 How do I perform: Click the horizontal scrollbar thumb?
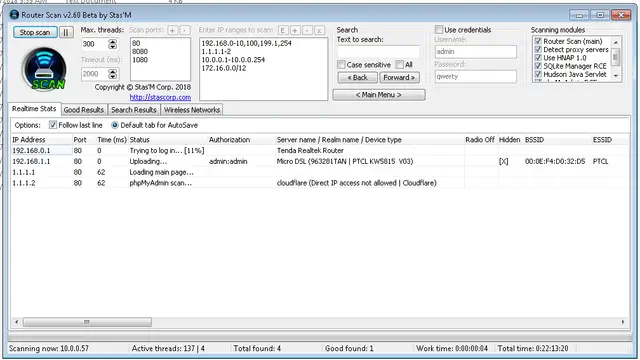pos(87,322)
